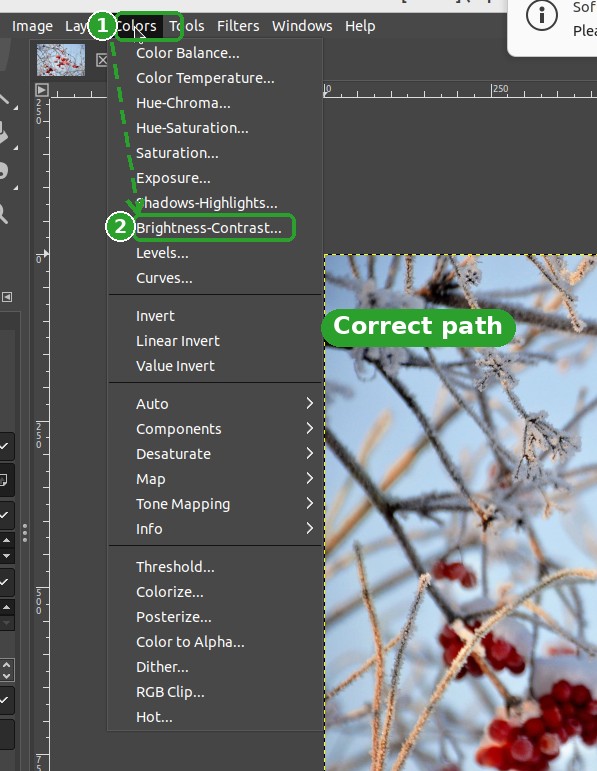Expand the Info submenu
This screenshot has height=771, width=597.
pyautogui.click(x=215, y=529)
